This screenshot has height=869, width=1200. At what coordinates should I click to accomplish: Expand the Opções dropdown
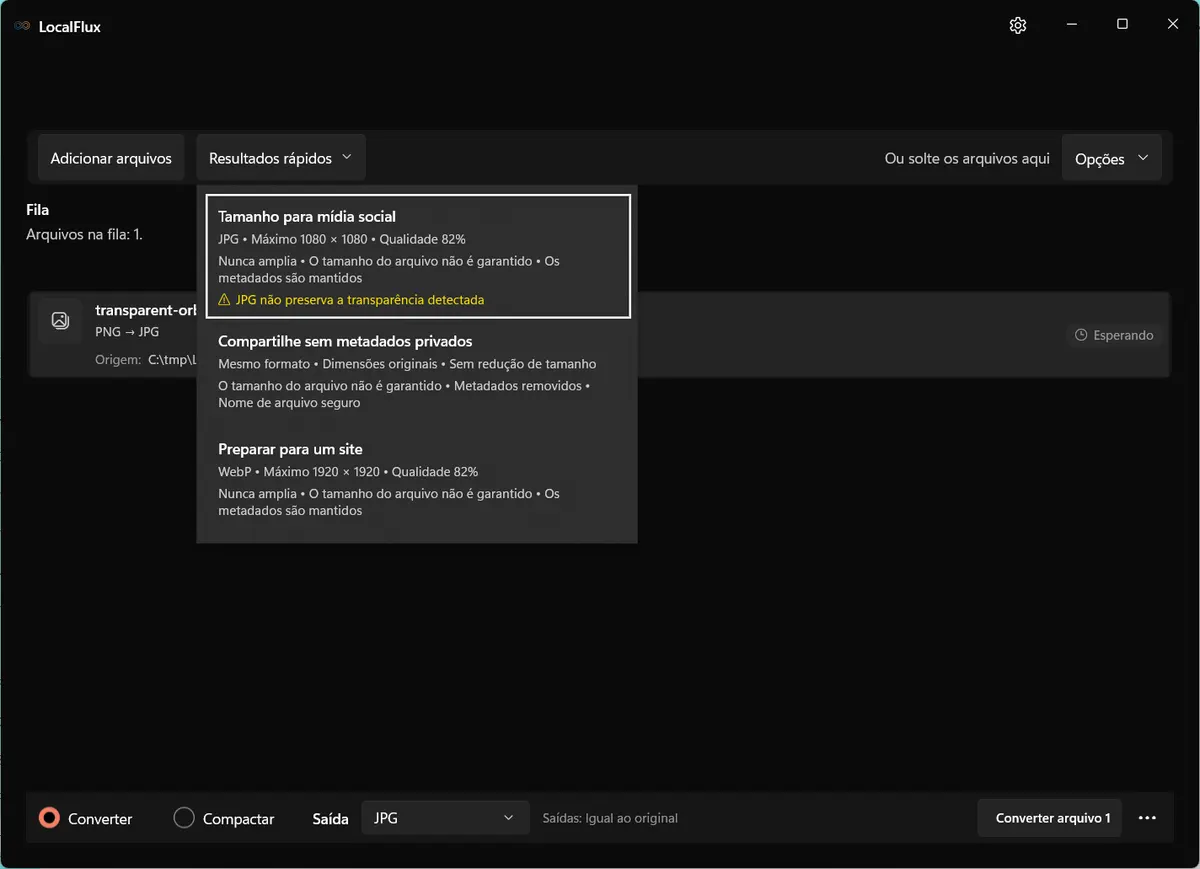click(x=1111, y=158)
